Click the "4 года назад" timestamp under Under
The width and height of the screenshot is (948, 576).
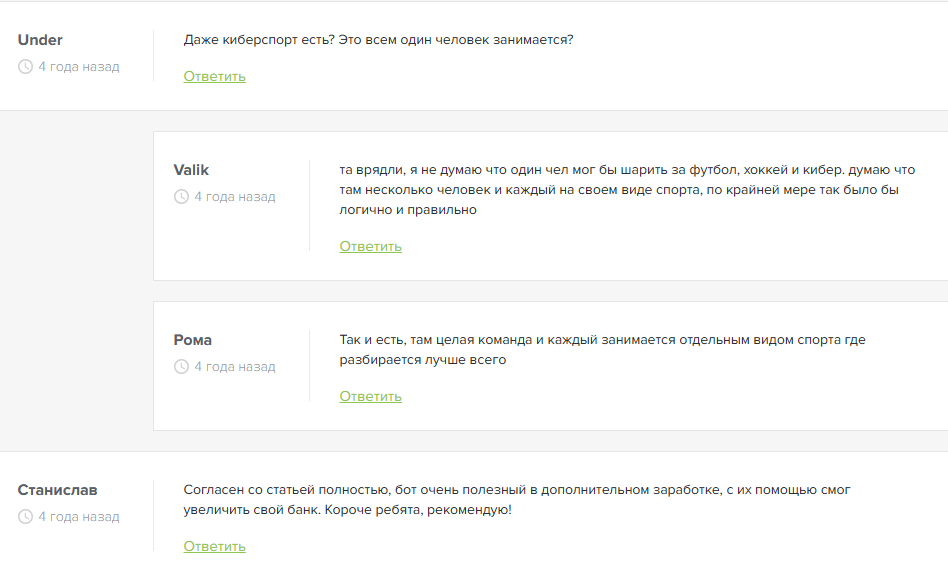[79, 67]
